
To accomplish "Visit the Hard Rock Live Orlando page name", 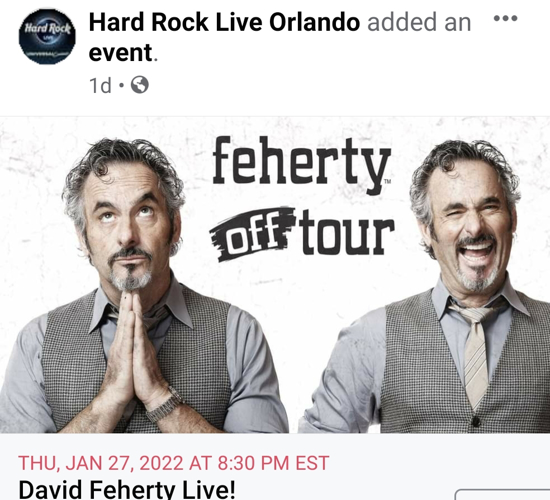I will [x=224, y=22].
